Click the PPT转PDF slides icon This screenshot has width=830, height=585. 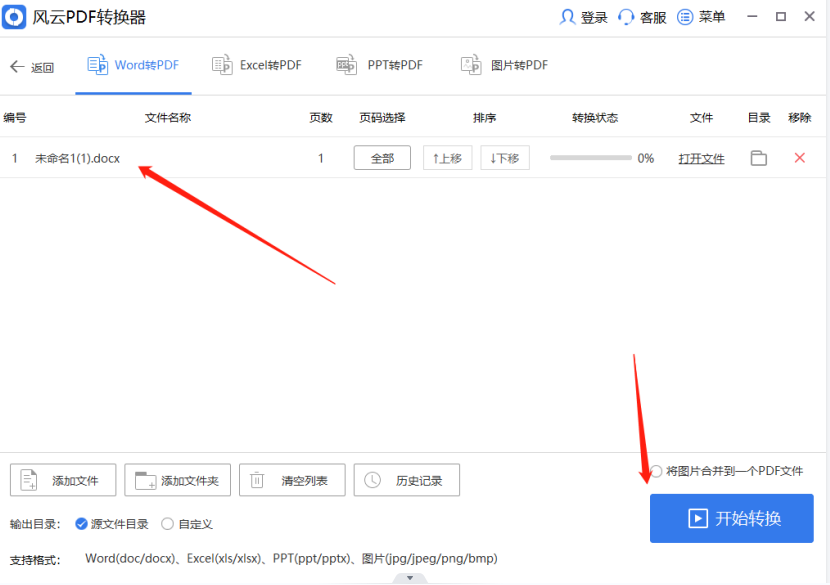pos(346,65)
